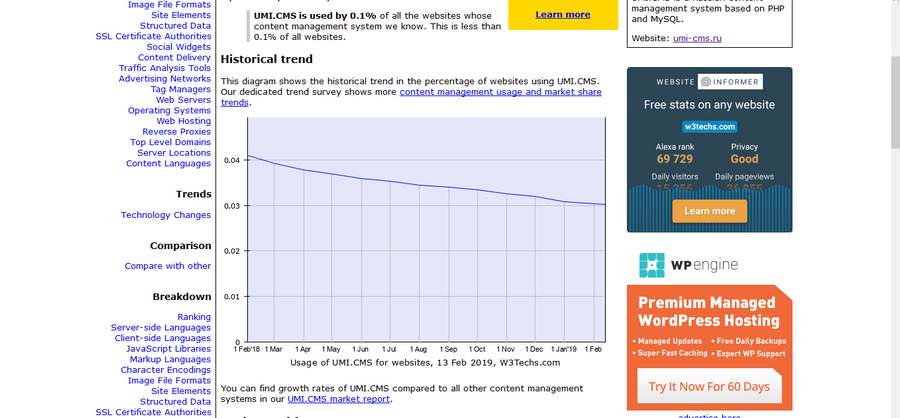Click the Privacy Good value
The image size is (900, 418).
pos(744,159)
